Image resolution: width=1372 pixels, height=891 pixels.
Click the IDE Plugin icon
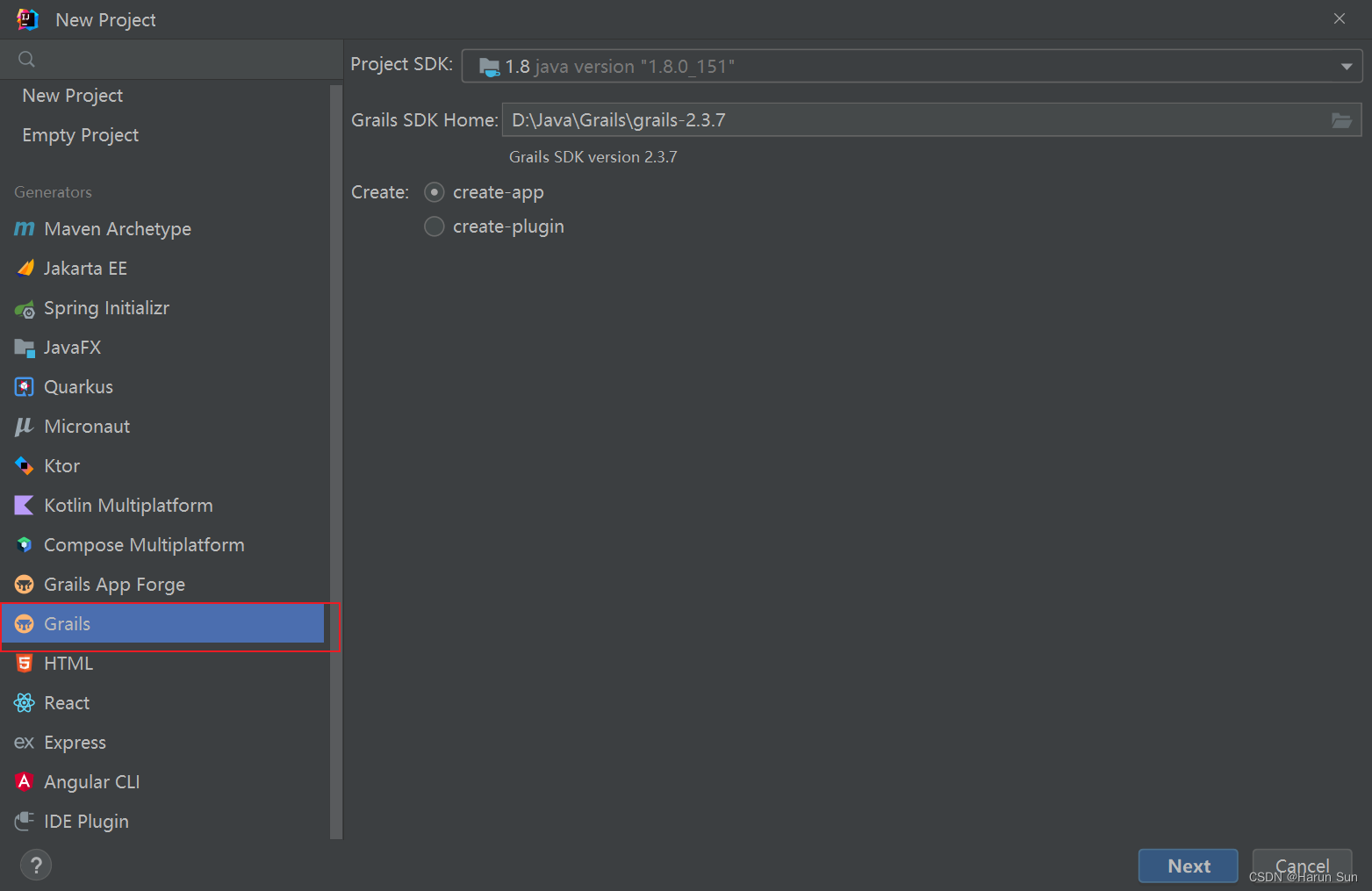(x=25, y=822)
